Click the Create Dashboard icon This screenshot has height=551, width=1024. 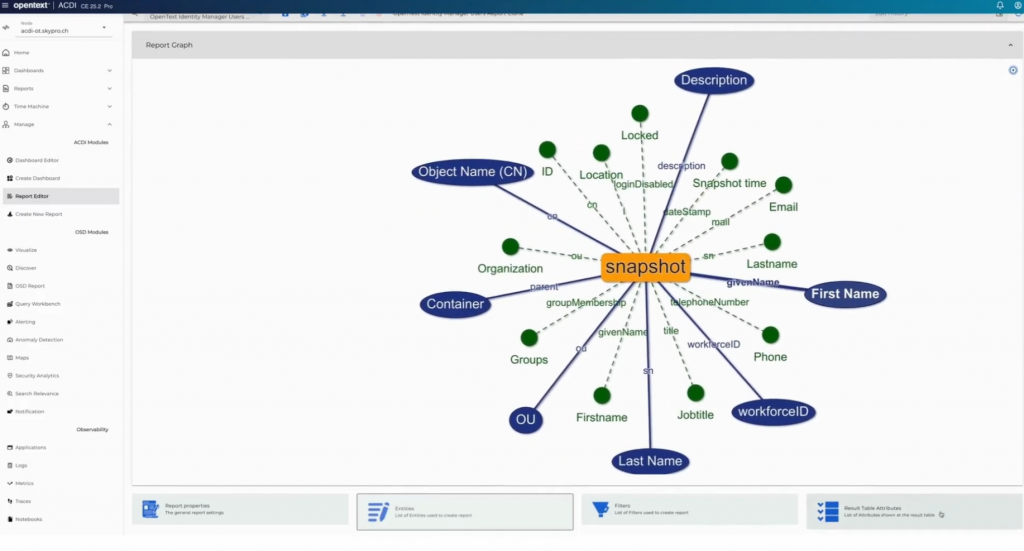coord(10,178)
